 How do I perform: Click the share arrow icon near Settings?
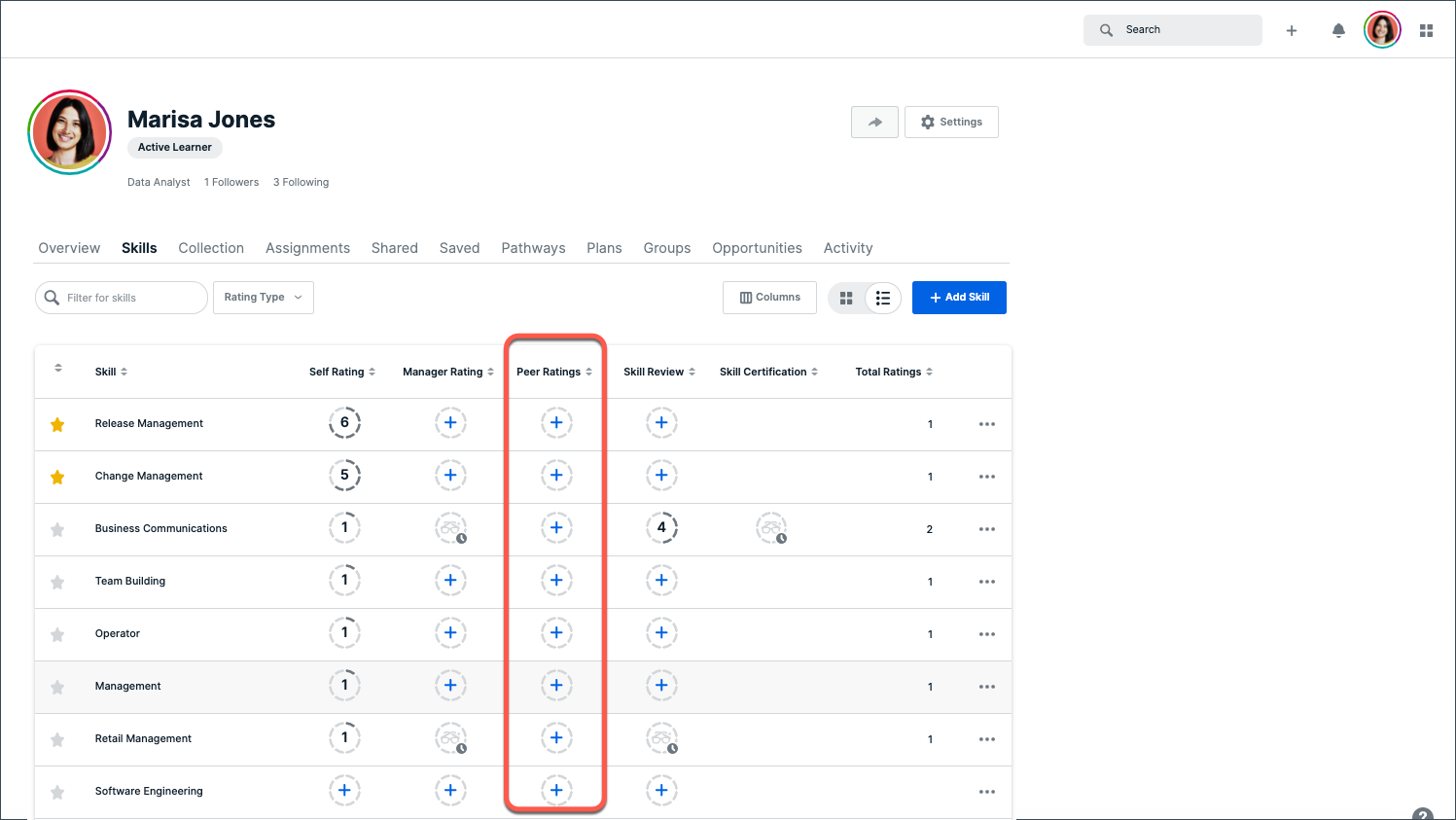click(x=874, y=122)
